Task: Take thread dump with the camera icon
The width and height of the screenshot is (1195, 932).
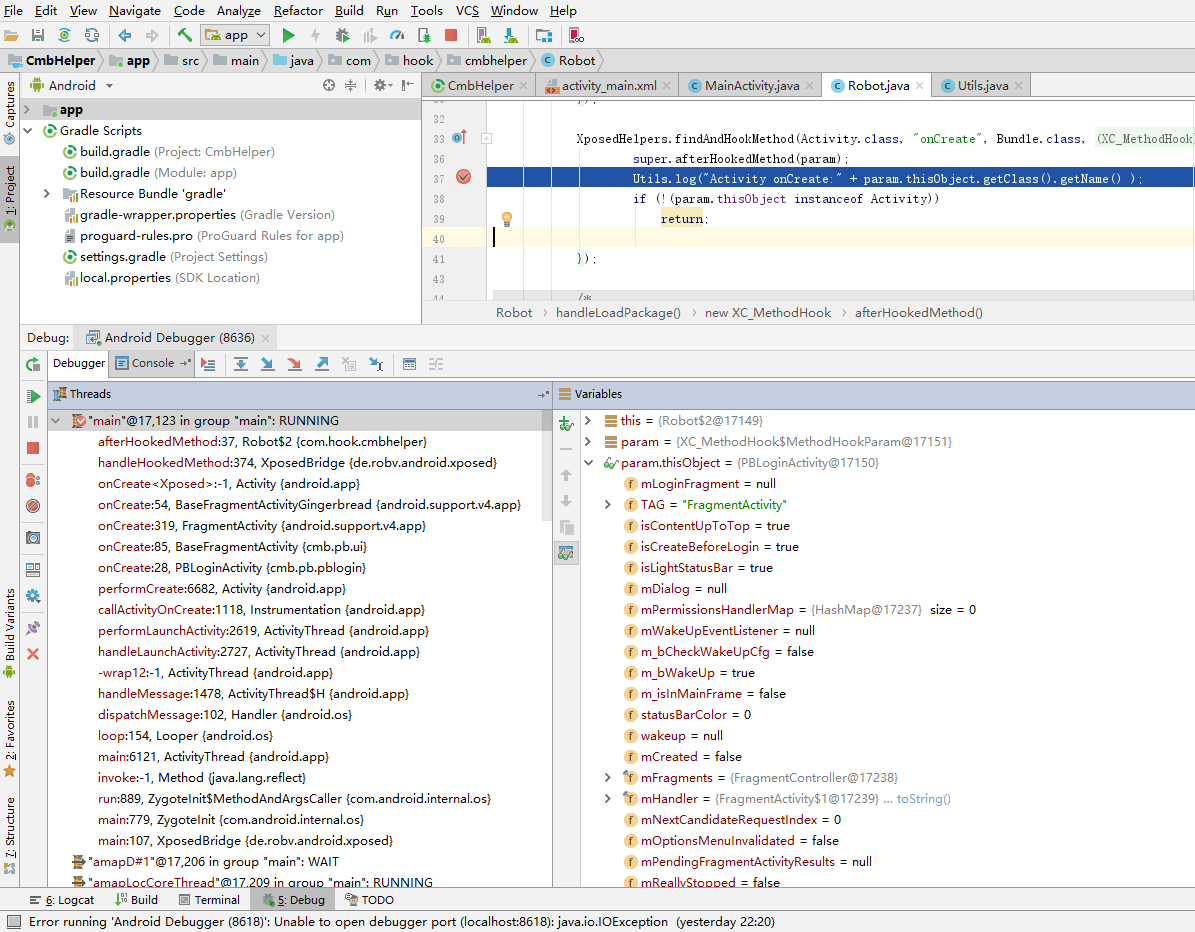Action: click(33, 538)
